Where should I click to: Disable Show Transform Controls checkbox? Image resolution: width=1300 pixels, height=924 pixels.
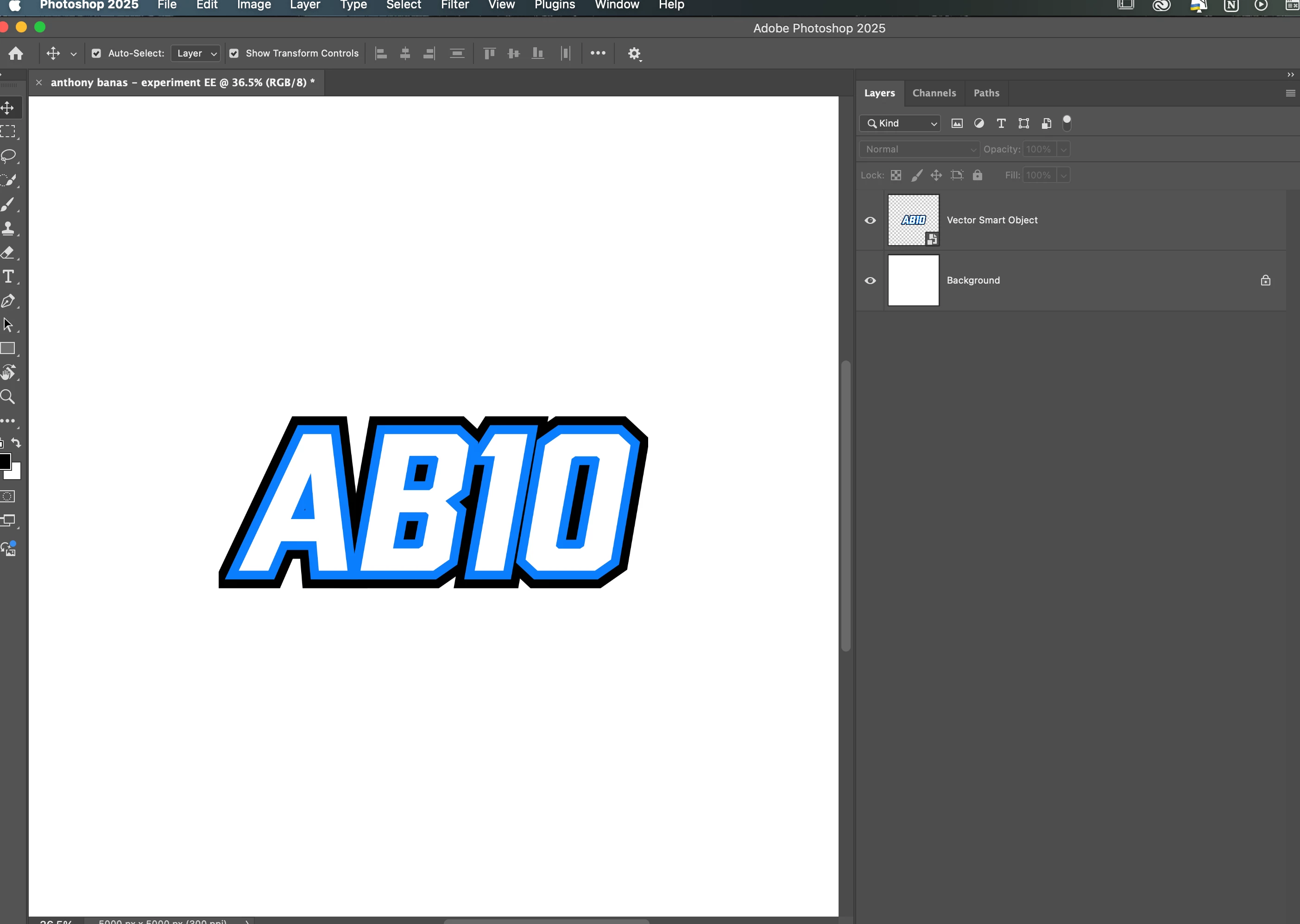click(x=233, y=53)
